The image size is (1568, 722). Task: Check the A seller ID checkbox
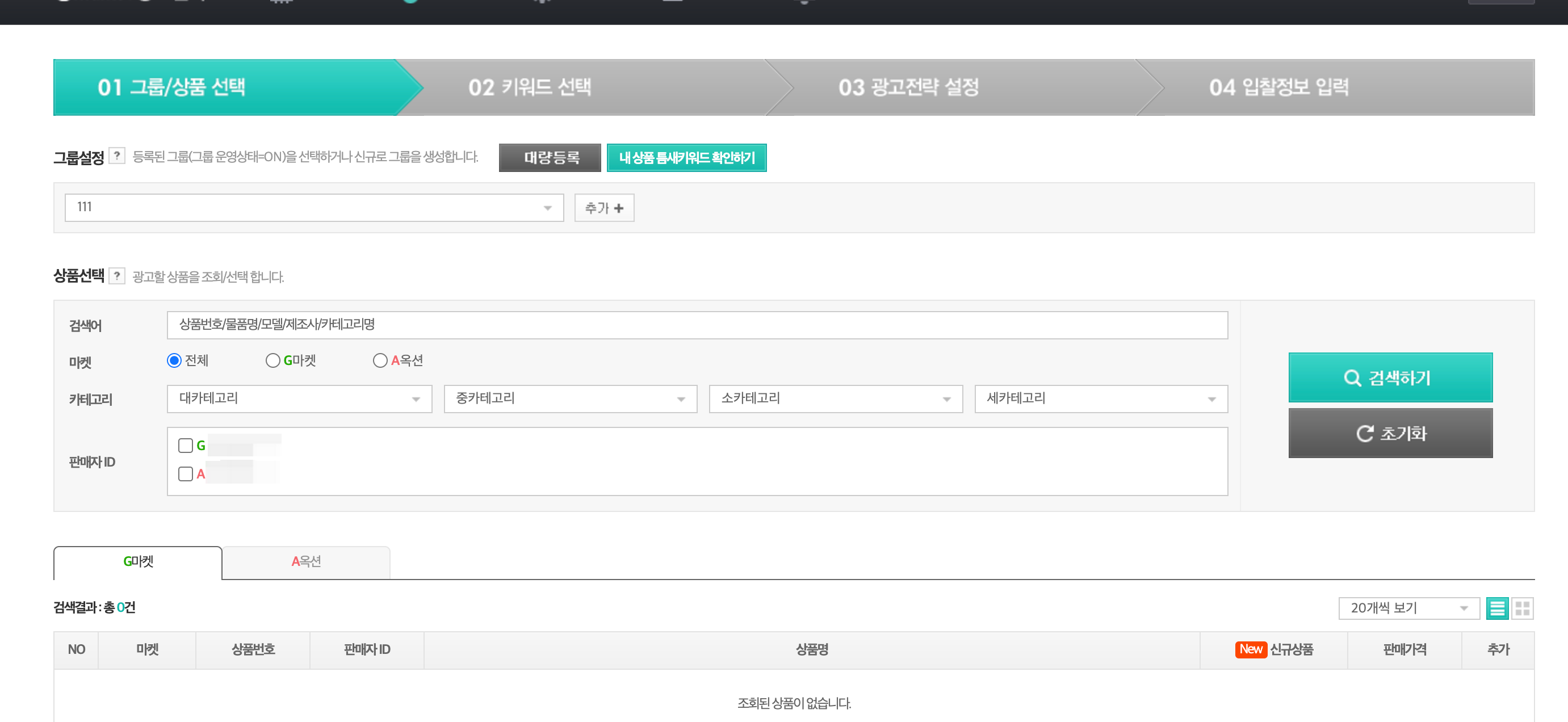coord(186,473)
